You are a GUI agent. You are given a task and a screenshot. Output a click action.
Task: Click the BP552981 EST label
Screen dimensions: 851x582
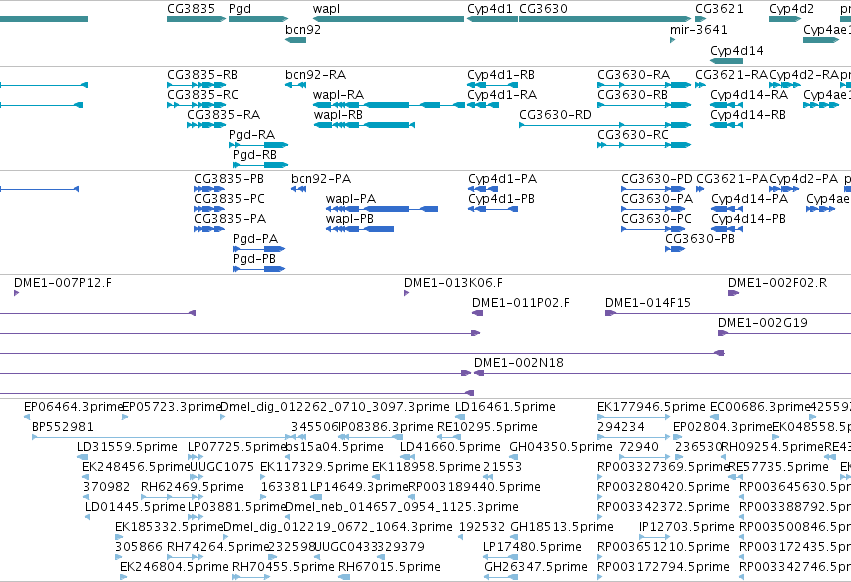point(63,427)
